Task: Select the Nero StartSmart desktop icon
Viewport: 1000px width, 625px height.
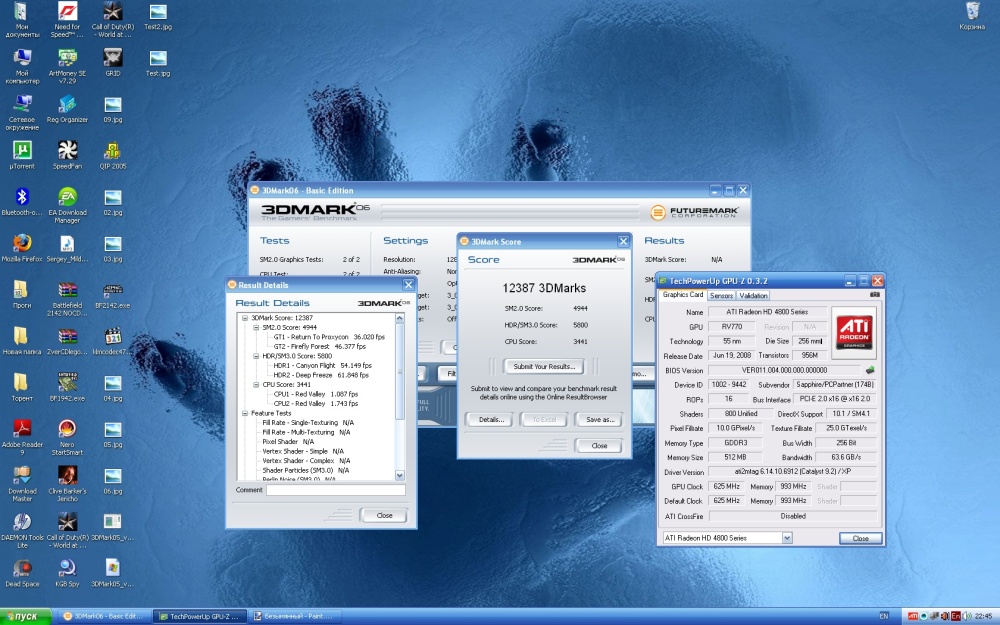Action: coord(68,438)
